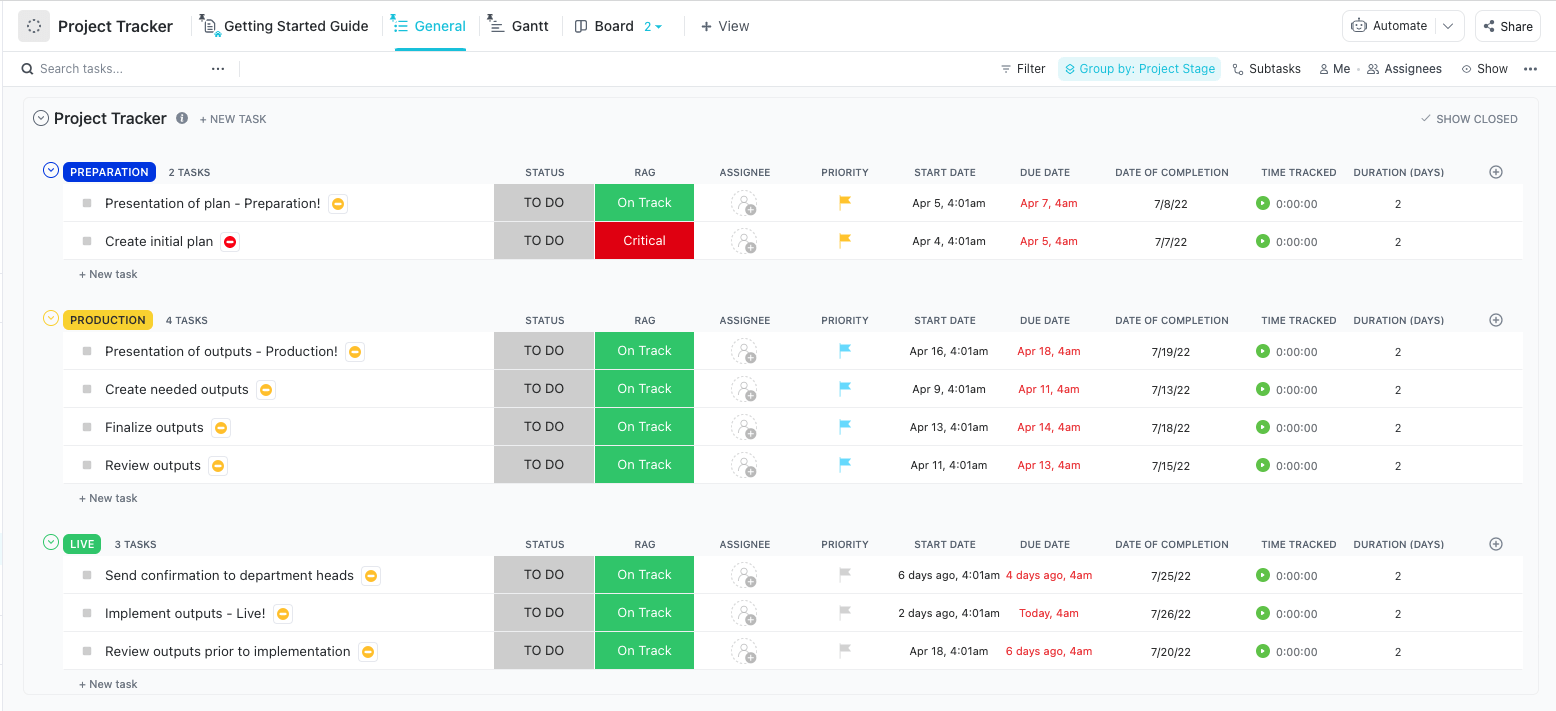Screen dimensions: 1556x711
Task: Collapse the Production group
Action: tap(51, 319)
